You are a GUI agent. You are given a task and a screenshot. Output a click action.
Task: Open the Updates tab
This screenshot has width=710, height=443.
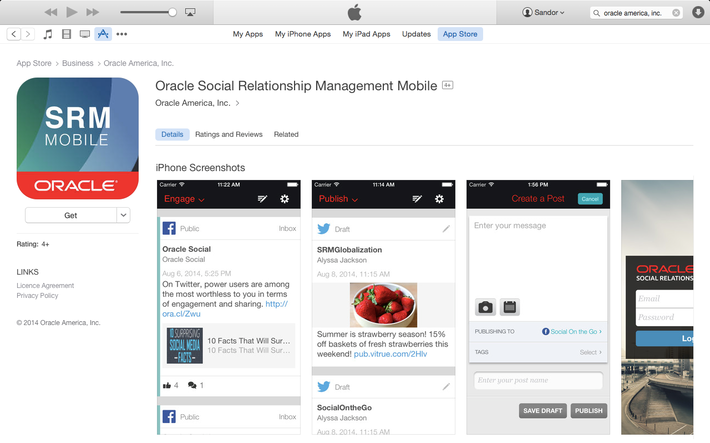[x=416, y=34]
